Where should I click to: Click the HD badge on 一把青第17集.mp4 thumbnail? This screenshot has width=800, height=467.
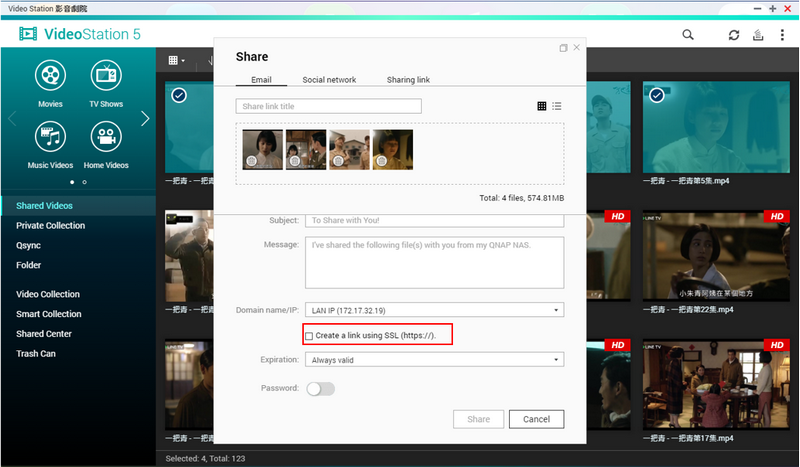777,345
